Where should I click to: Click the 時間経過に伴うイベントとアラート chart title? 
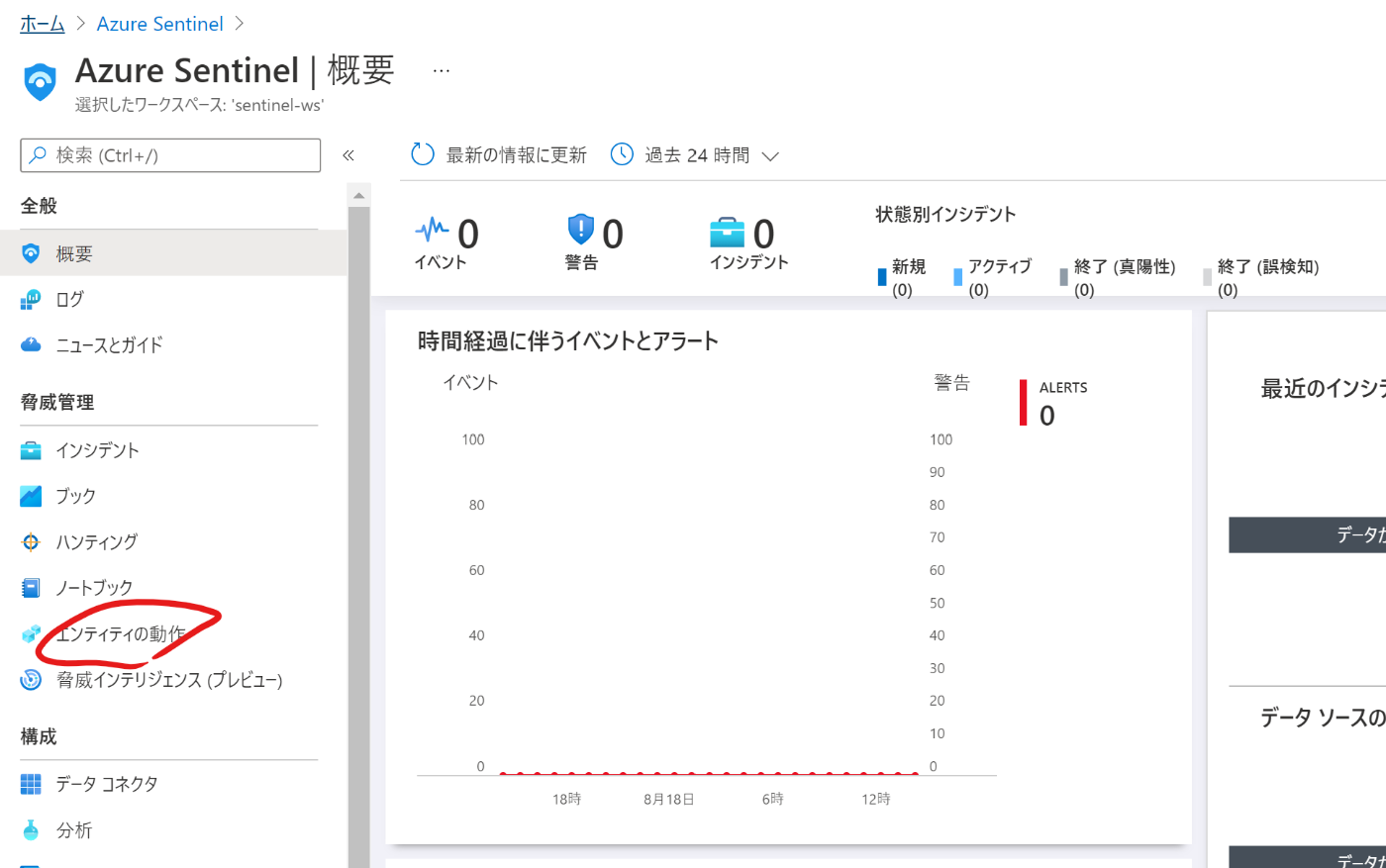click(568, 341)
